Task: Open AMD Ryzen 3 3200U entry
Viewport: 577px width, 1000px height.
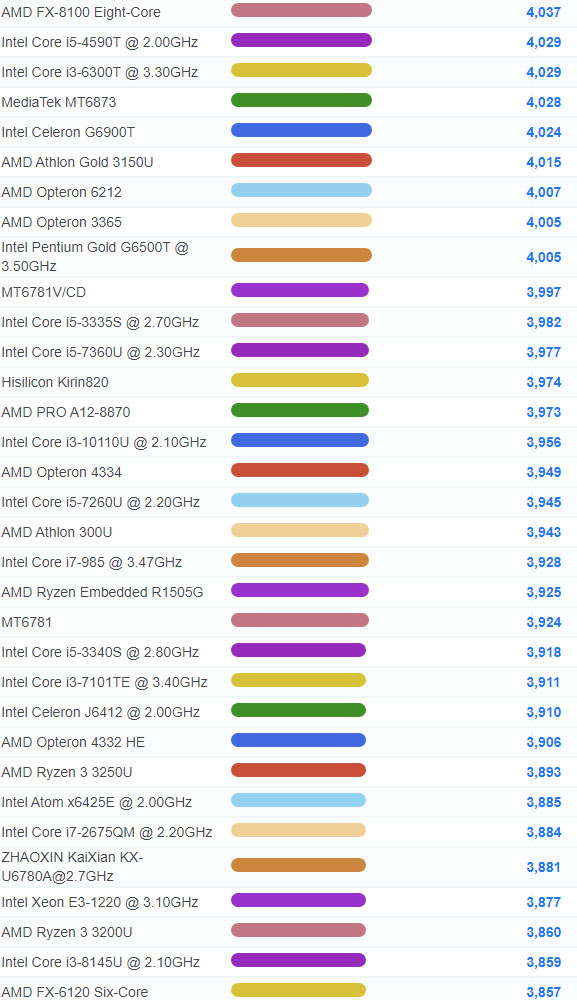Action: tap(67, 932)
